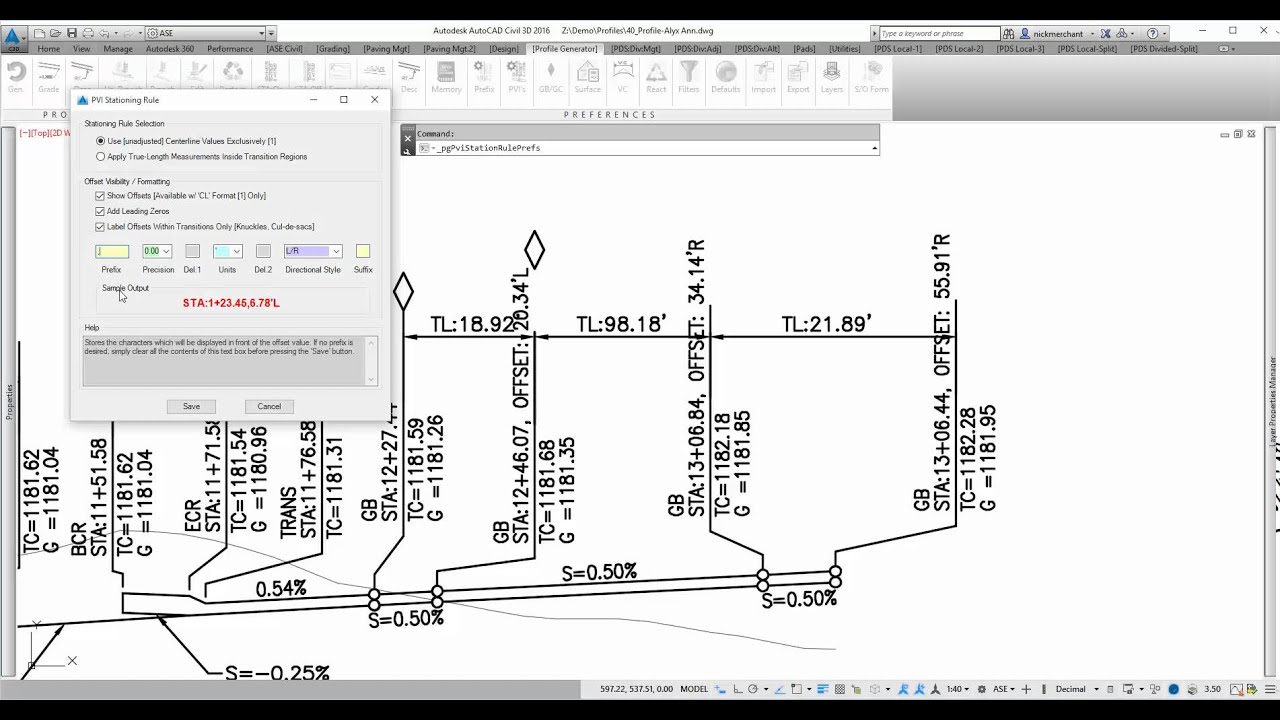This screenshot has height=720, width=1280.
Task: Open the Decimal units dropdown in status bar
Action: [x=1077, y=689]
